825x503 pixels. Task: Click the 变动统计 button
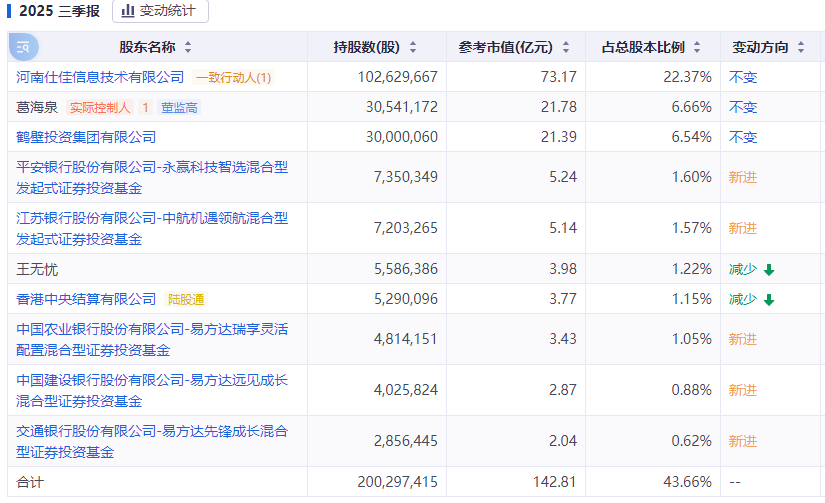tap(160, 11)
